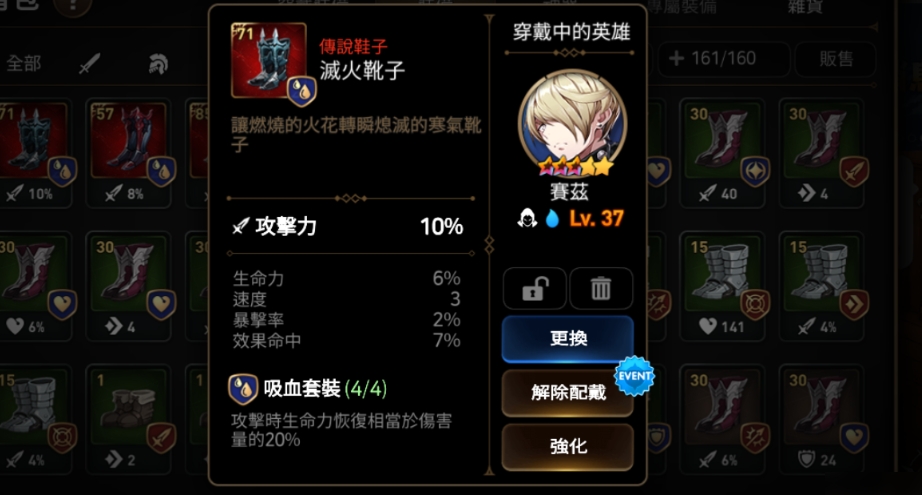Select the level 30 boots with attack 40

point(722,153)
